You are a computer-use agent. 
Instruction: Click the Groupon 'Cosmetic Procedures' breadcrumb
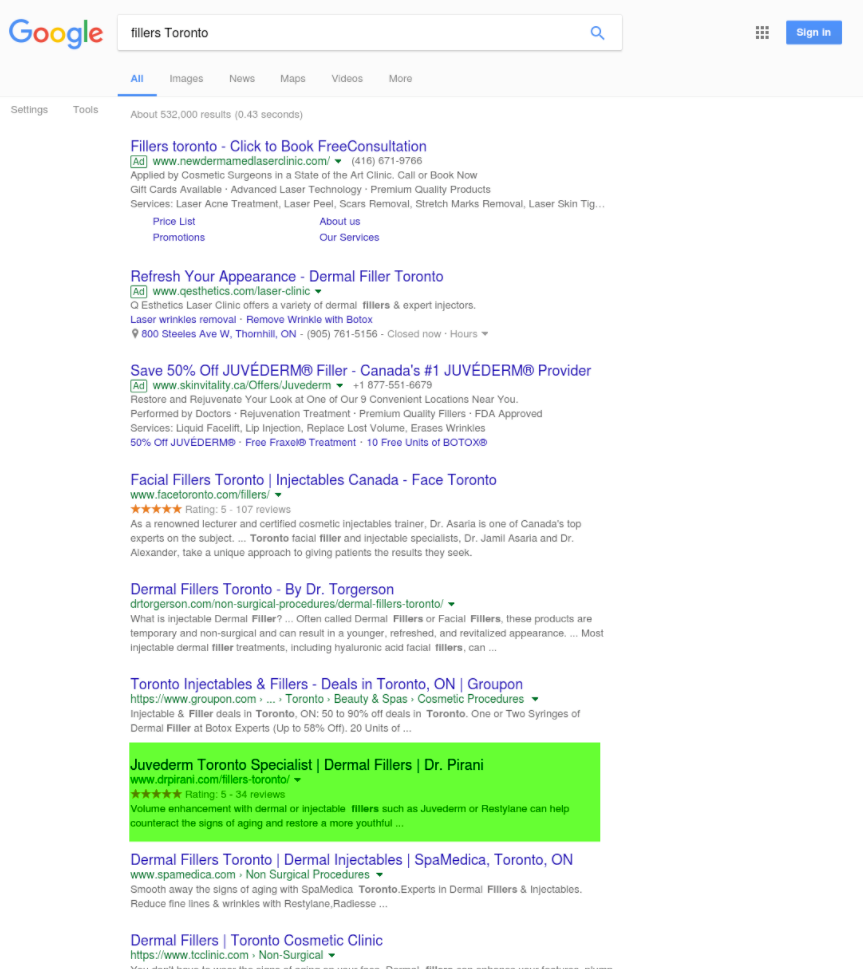[x=470, y=699]
